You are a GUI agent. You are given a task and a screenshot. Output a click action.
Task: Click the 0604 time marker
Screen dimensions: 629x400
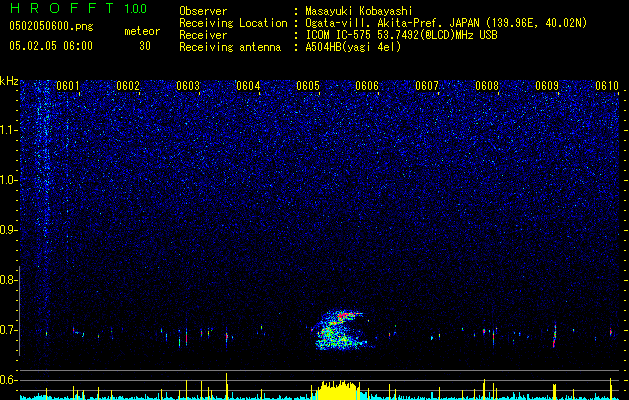[248, 86]
